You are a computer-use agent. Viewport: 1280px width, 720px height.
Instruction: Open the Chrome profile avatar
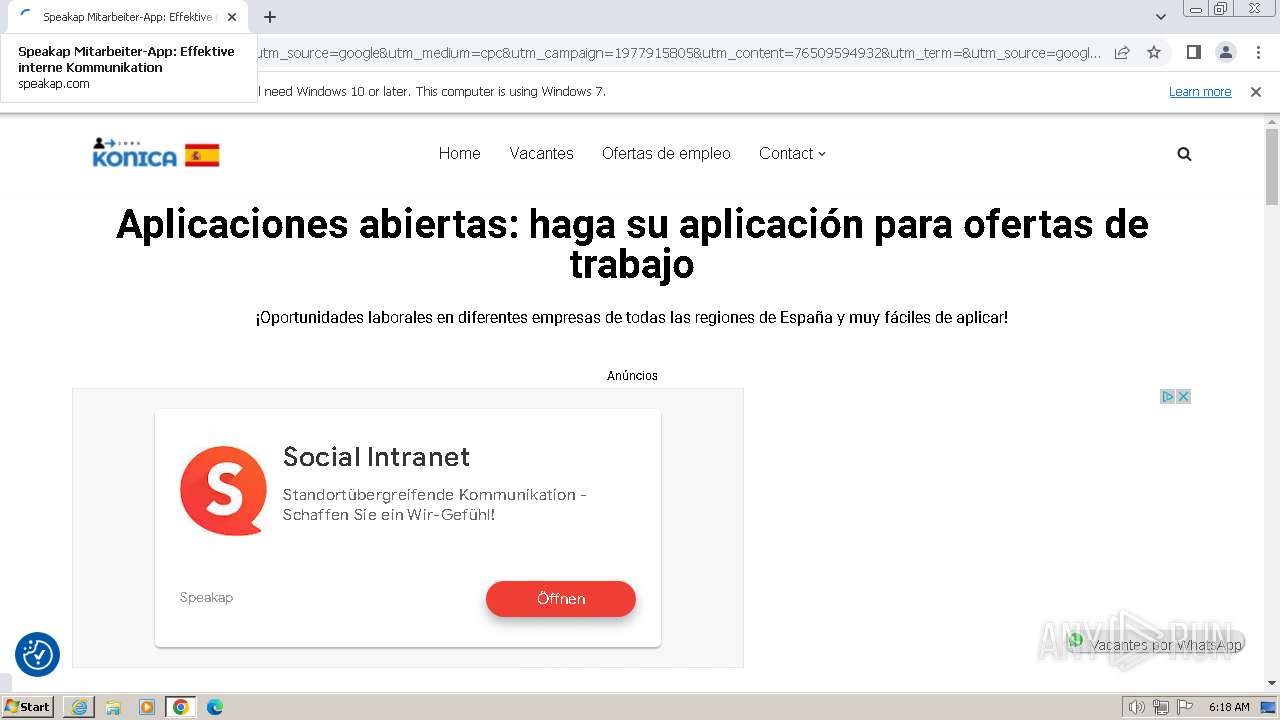pyautogui.click(x=1225, y=52)
